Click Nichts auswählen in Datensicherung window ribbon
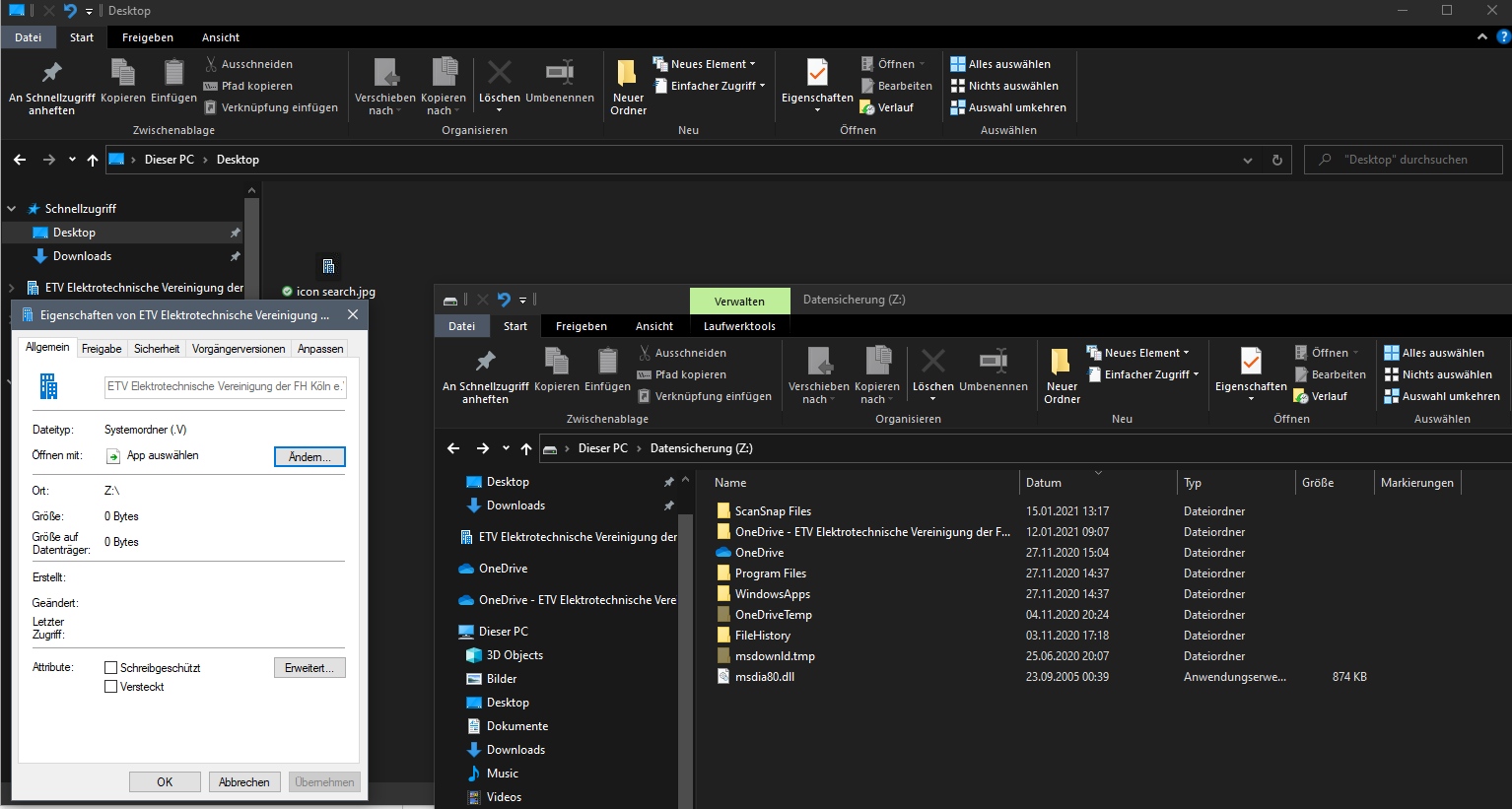Viewport: 1512px width, 809px height. coord(1438,374)
